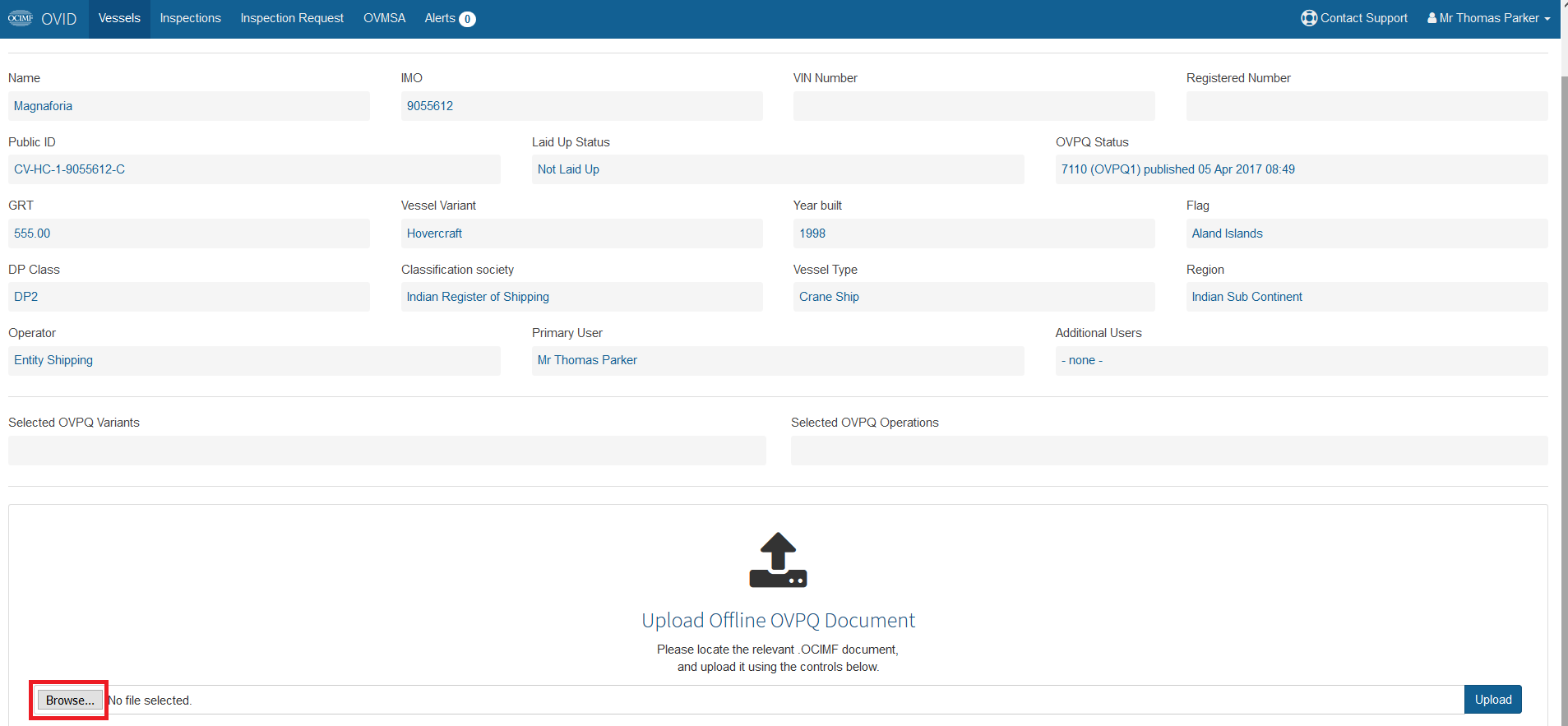Viewport: 1568px width, 726px height.
Task: Click the Flag Aland Islands field
Action: (1367, 234)
